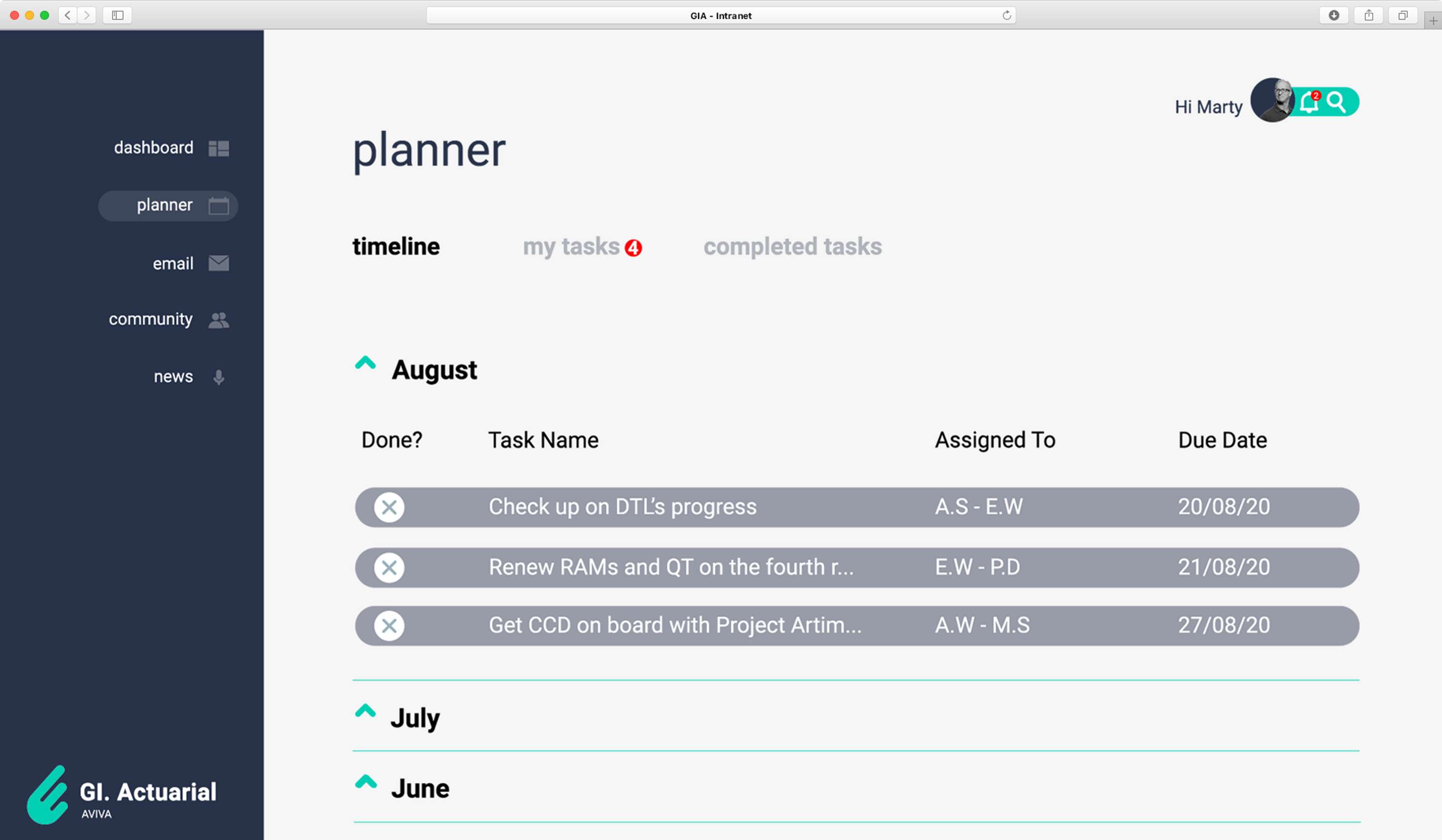
Task: Expand the June section chevron
Action: click(x=366, y=781)
